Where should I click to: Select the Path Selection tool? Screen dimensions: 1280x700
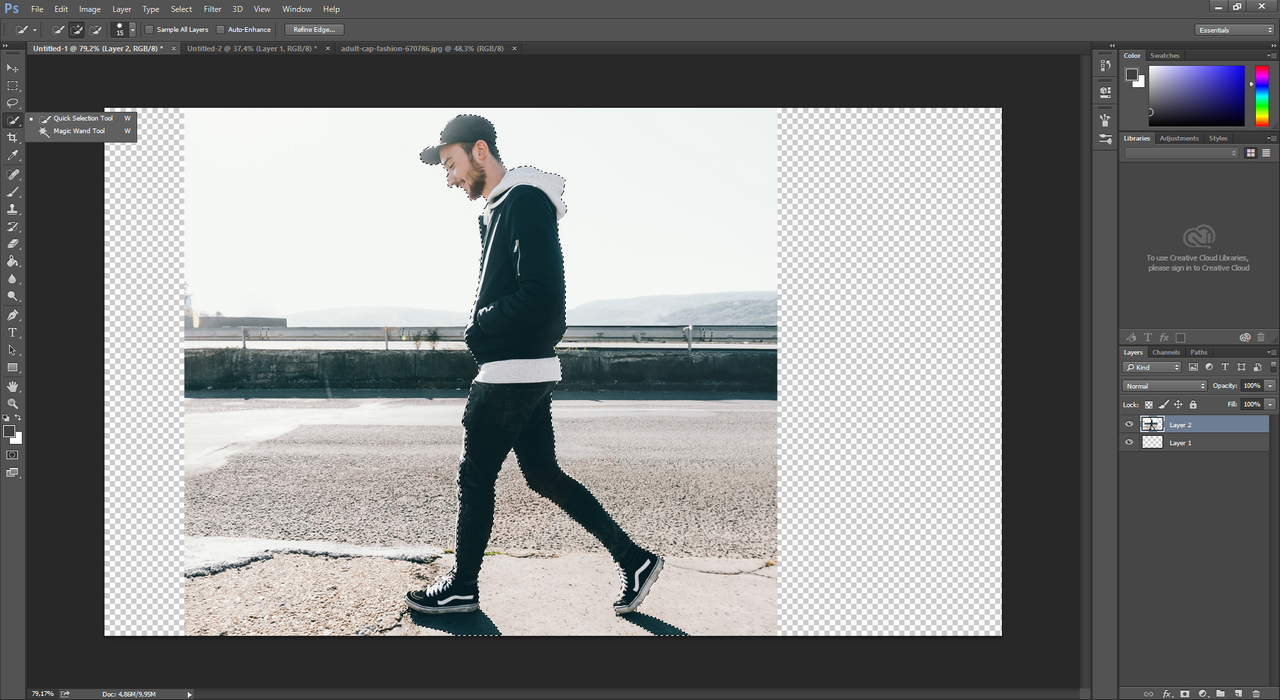(13, 350)
